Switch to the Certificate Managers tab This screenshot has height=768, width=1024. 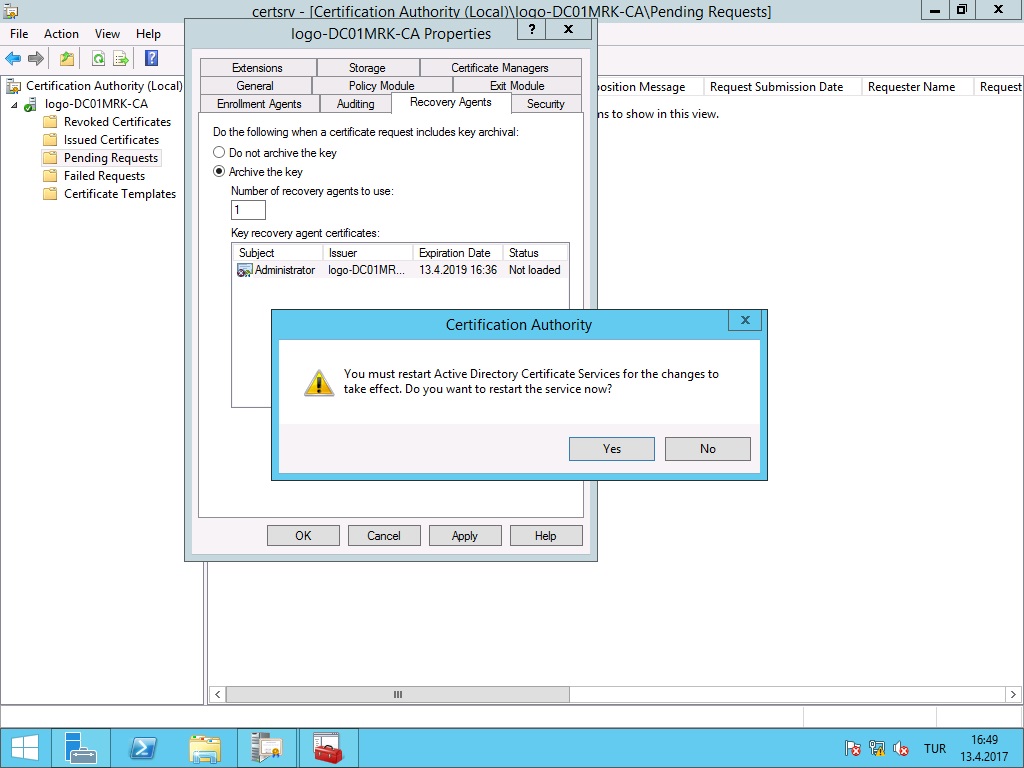[500, 68]
